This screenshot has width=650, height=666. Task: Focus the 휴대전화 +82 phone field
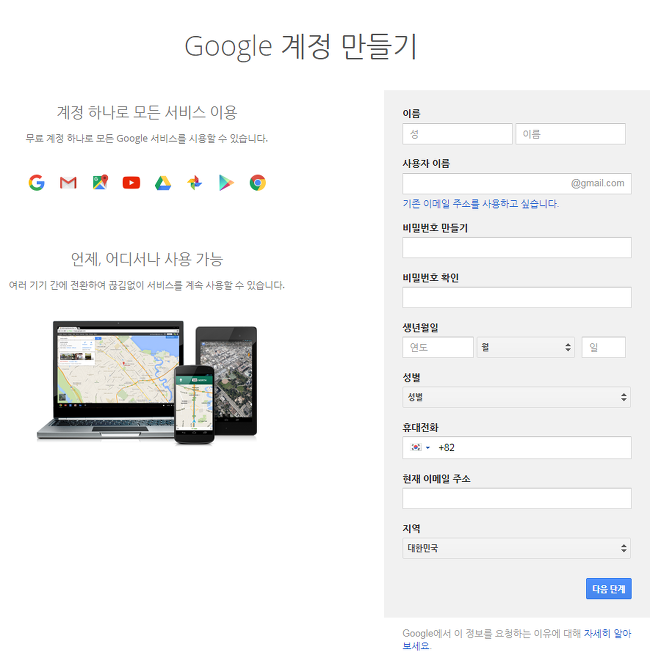pyautogui.click(x=517, y=447)
